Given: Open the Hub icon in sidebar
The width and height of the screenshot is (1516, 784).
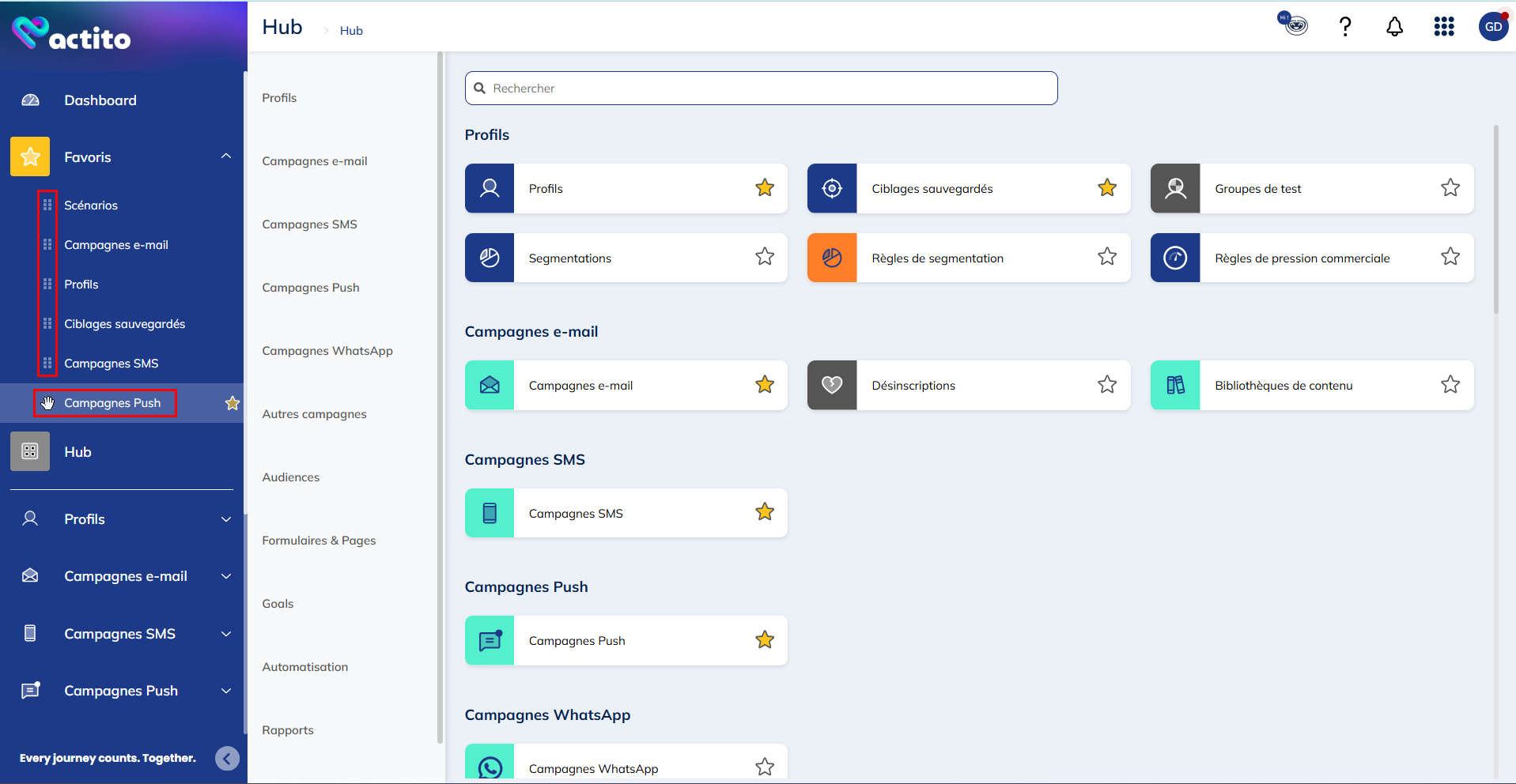Looking at the screenshot, I should pyautogui.click(x=30, y=451).
